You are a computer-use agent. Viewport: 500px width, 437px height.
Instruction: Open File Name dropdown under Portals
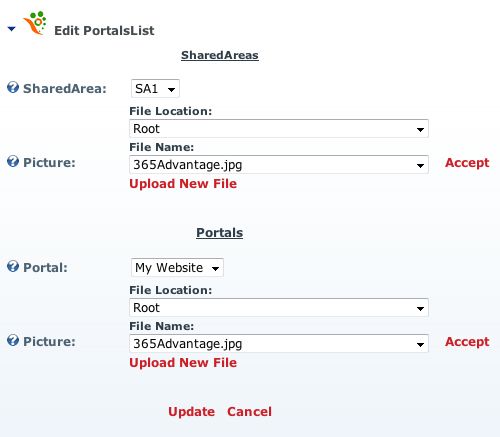[279, 344]
